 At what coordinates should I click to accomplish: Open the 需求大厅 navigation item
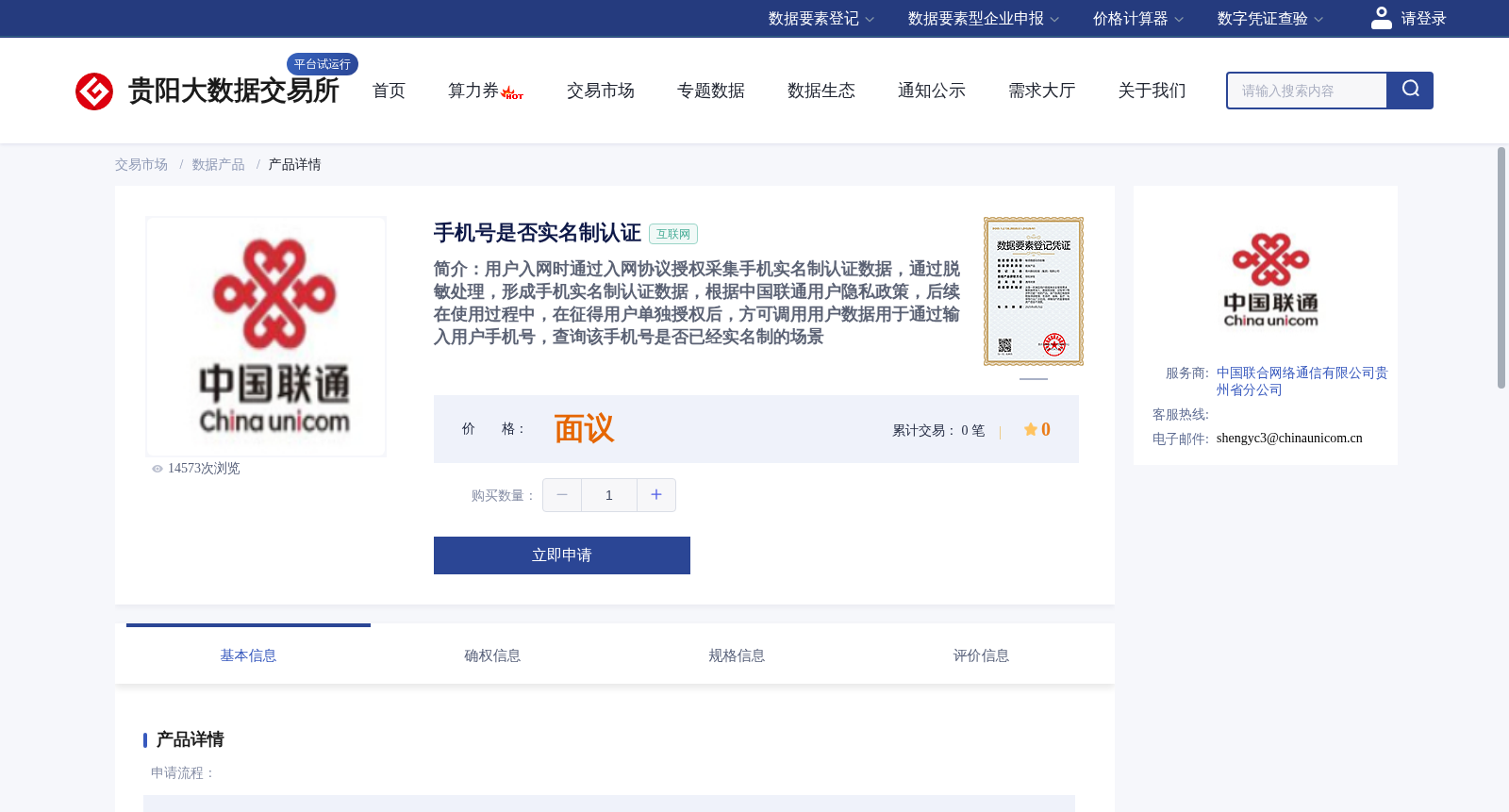click(1042, 91)
